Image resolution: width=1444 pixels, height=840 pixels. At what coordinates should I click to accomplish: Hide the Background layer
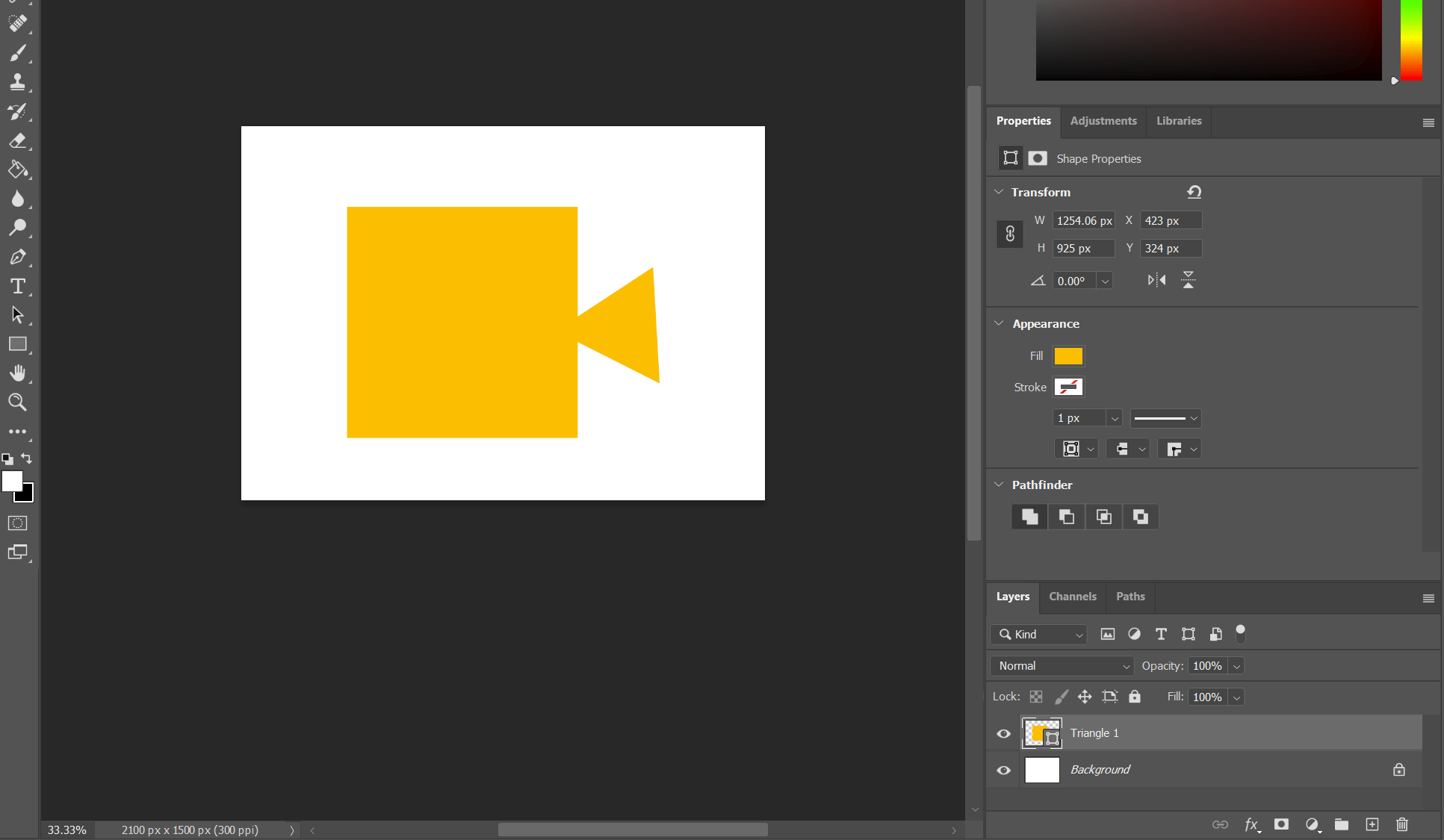point(1004,770)
